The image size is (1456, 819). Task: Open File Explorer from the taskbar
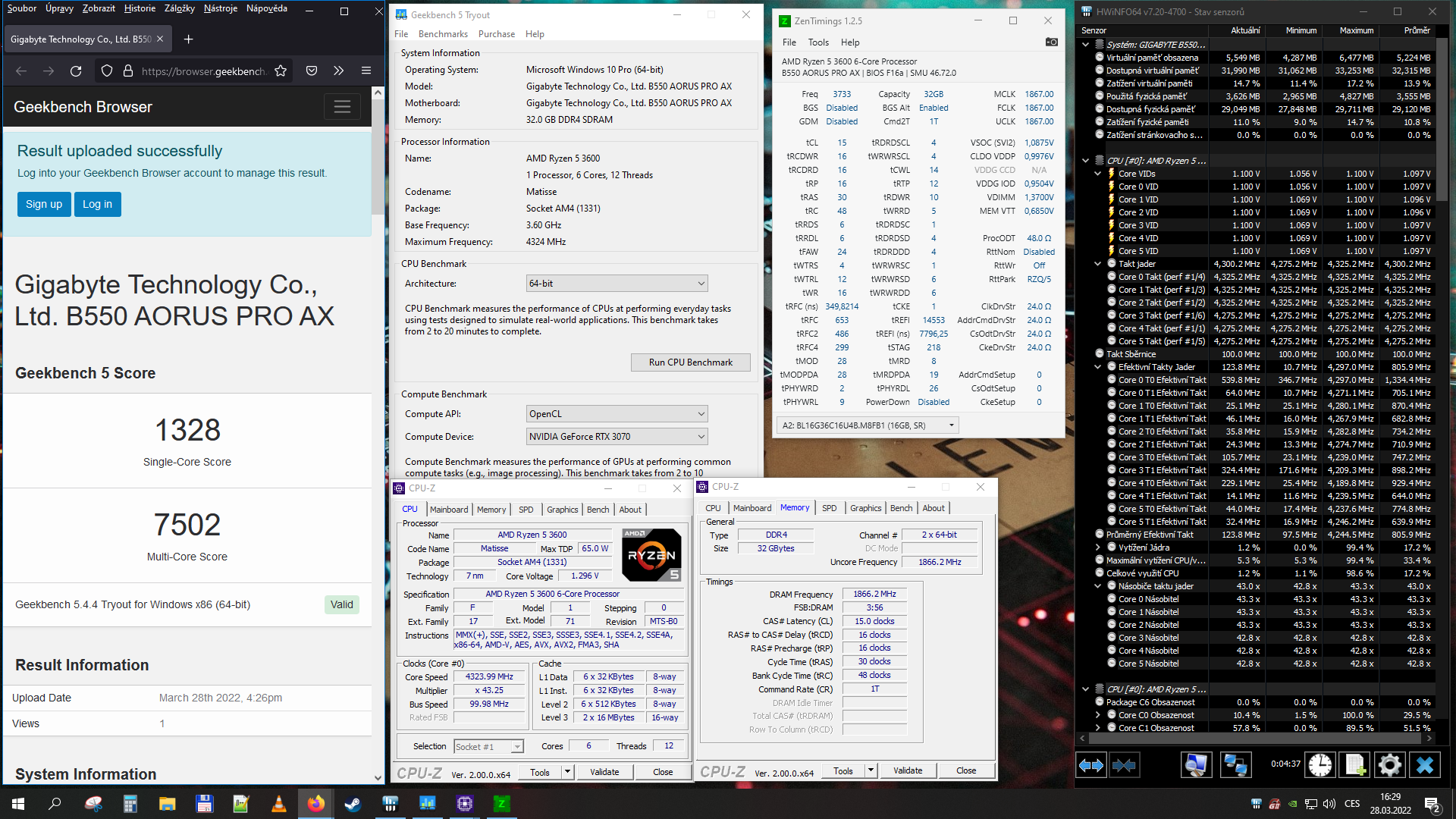tap(168, 804)
